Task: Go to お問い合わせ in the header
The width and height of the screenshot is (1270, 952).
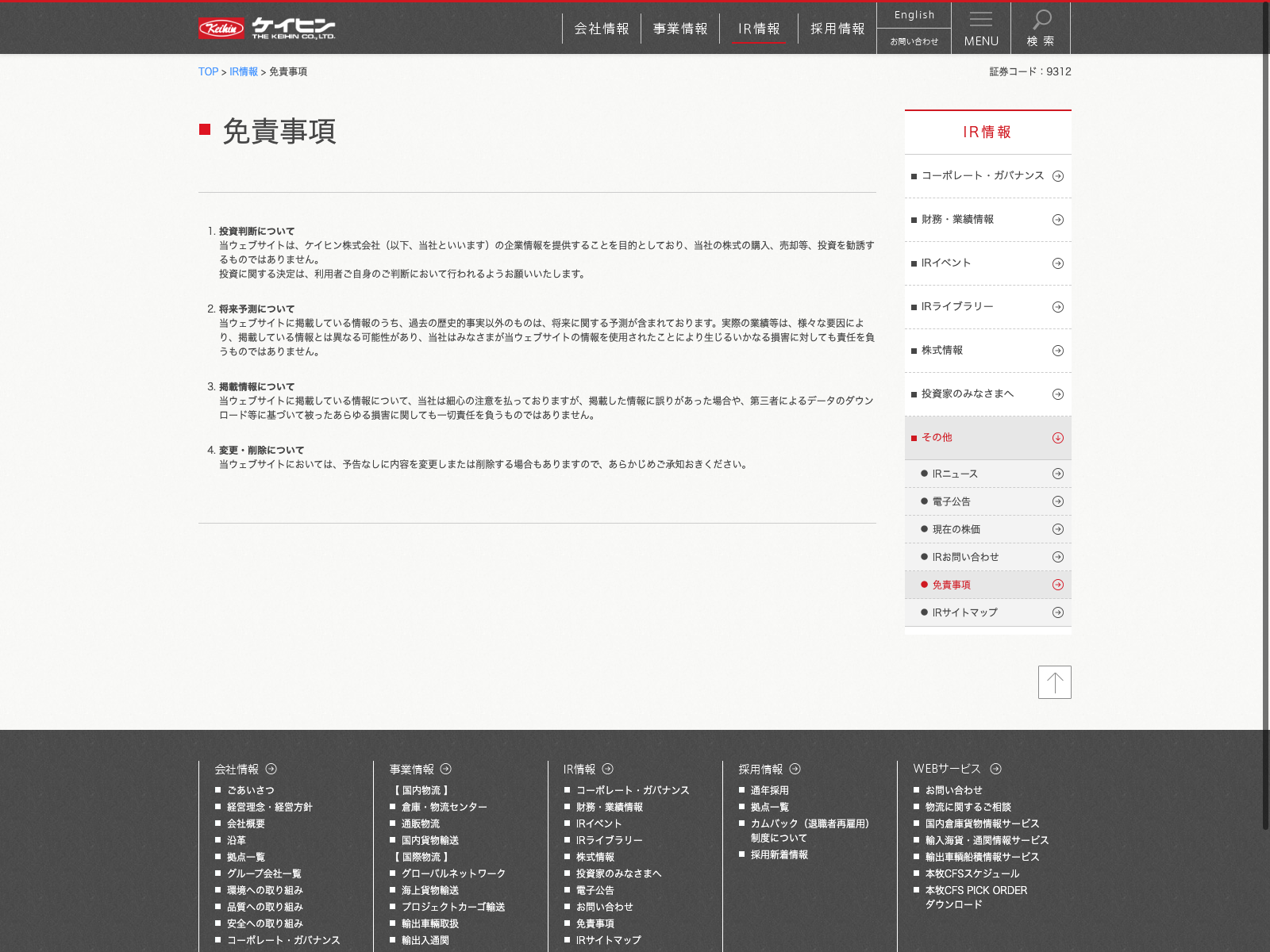Action: tap(914, 41)
